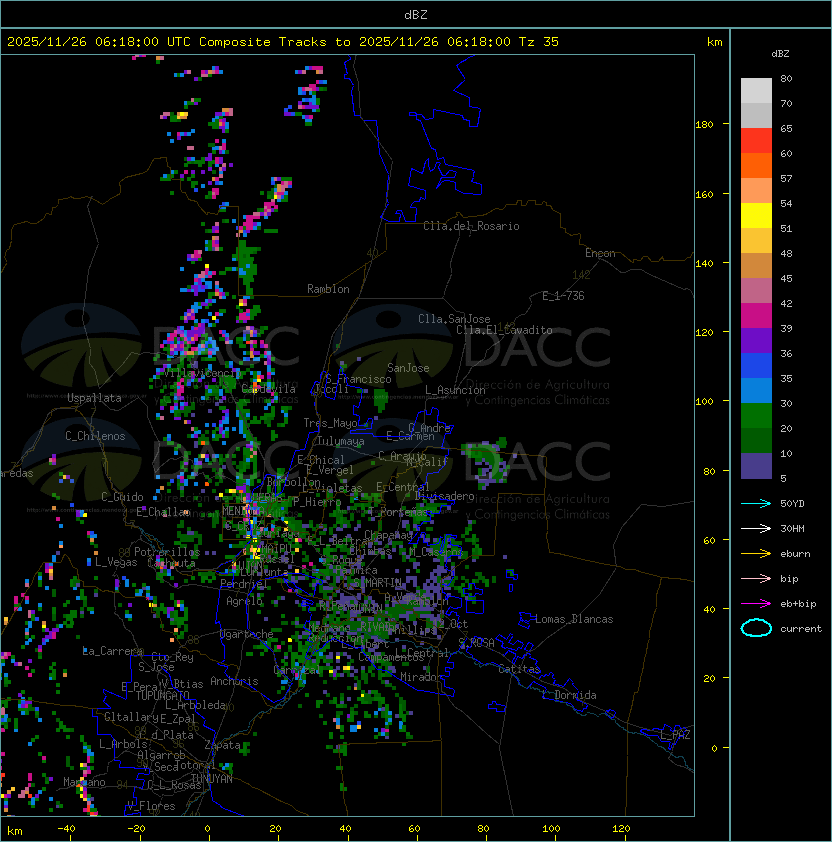Click the 'L_Dormida' place label
832x842 pixels.
click(x=569, y=695)
